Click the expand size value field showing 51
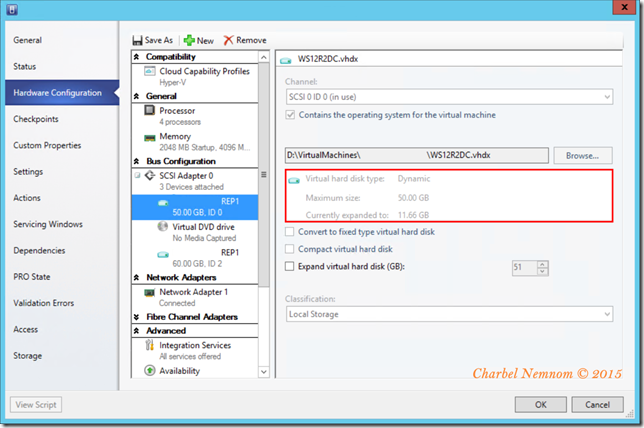The width and height of the screenshot is (644, 428). 524,268
